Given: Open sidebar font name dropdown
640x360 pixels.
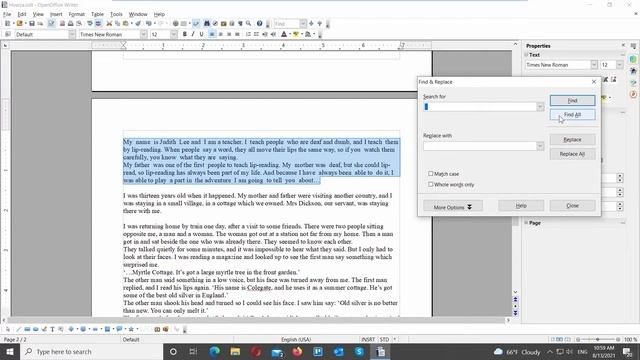Looking at the screenshot, I should (594, 64).
